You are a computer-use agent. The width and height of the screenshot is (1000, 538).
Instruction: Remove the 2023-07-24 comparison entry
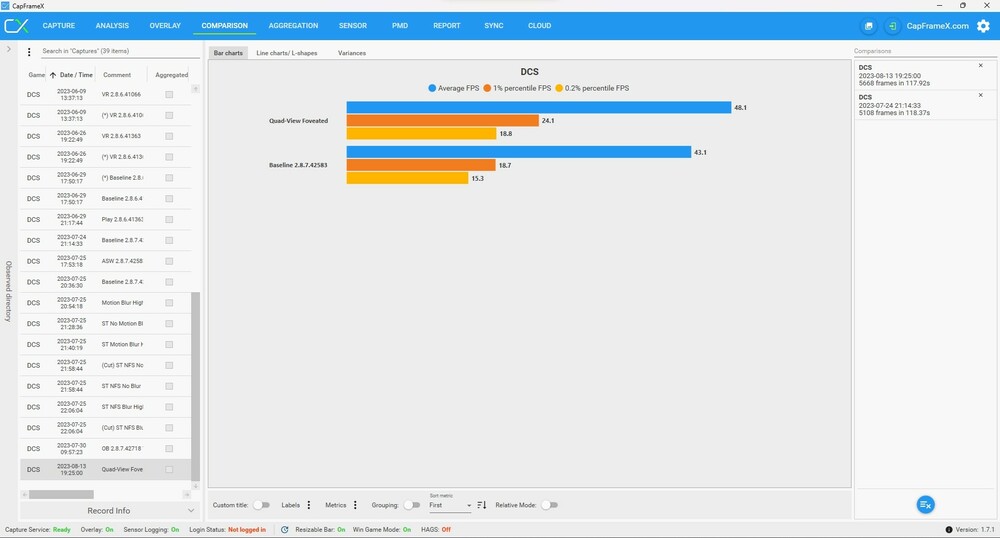pos(981,95)
